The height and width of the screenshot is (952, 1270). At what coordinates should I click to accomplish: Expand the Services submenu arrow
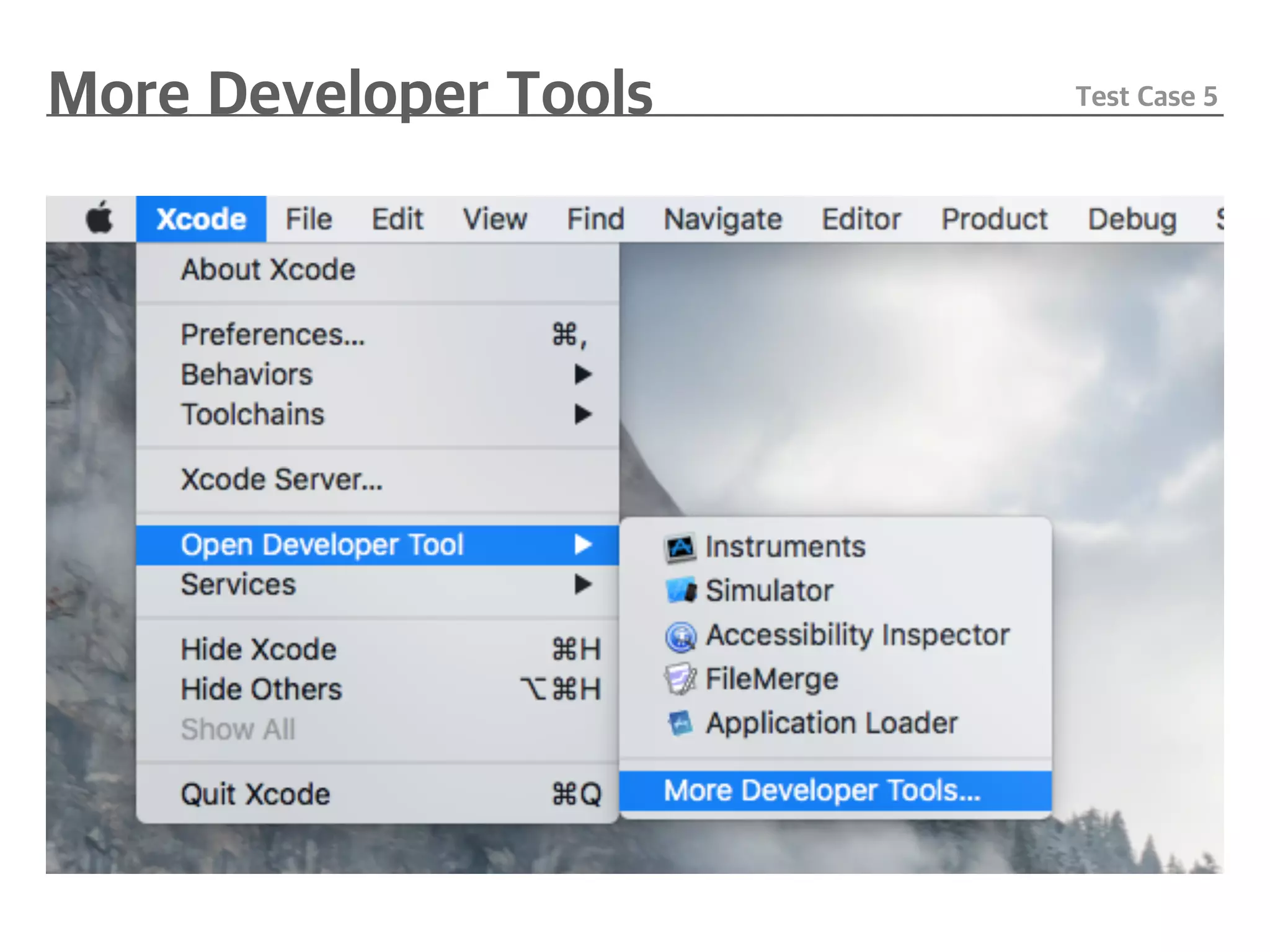click(582, 584)
